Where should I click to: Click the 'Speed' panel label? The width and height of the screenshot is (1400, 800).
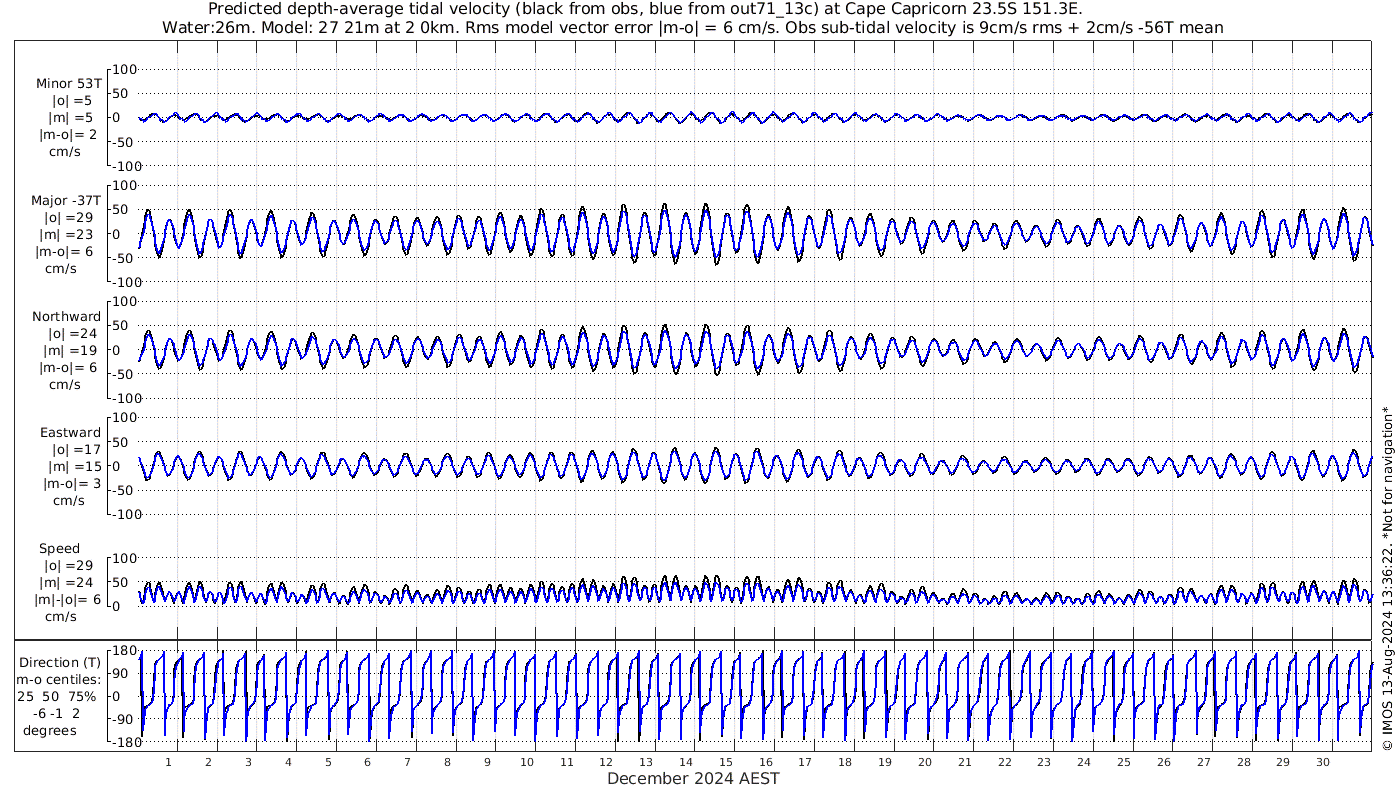[x=59, y=549]
